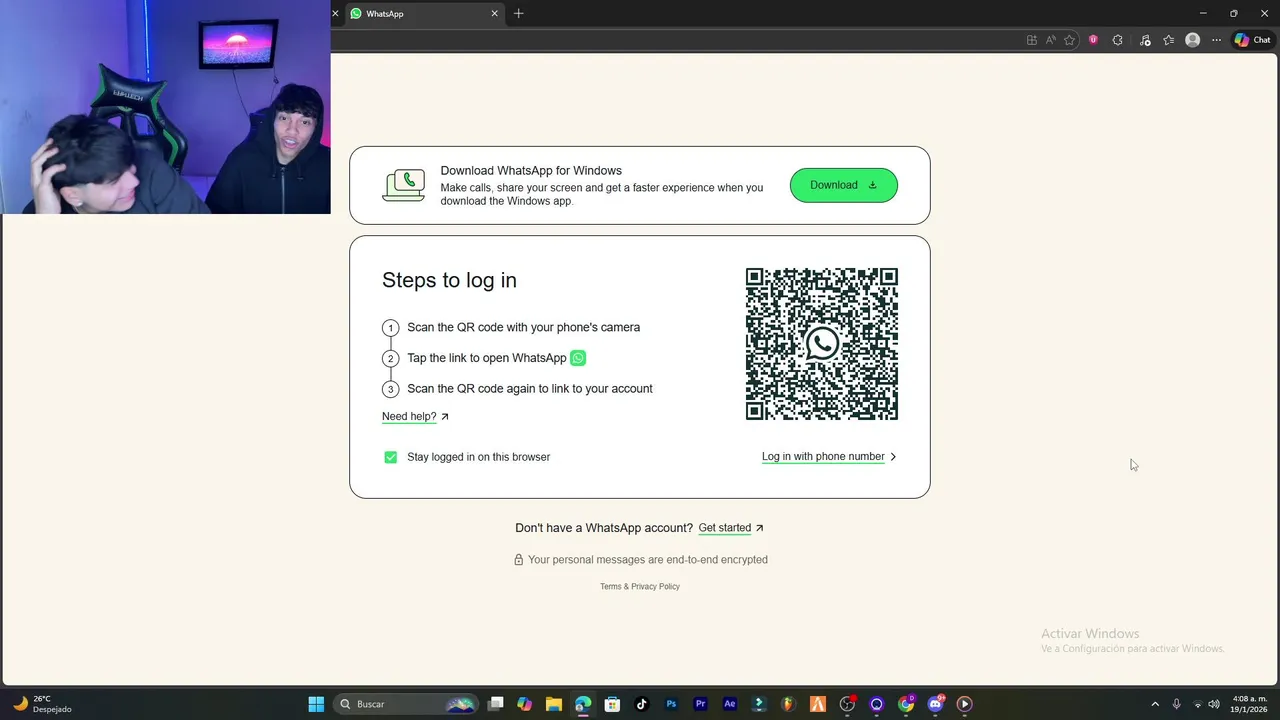The image size is (1280, 720).
Task: Show hidden system tray icons
Action: tap(1155, 704)
